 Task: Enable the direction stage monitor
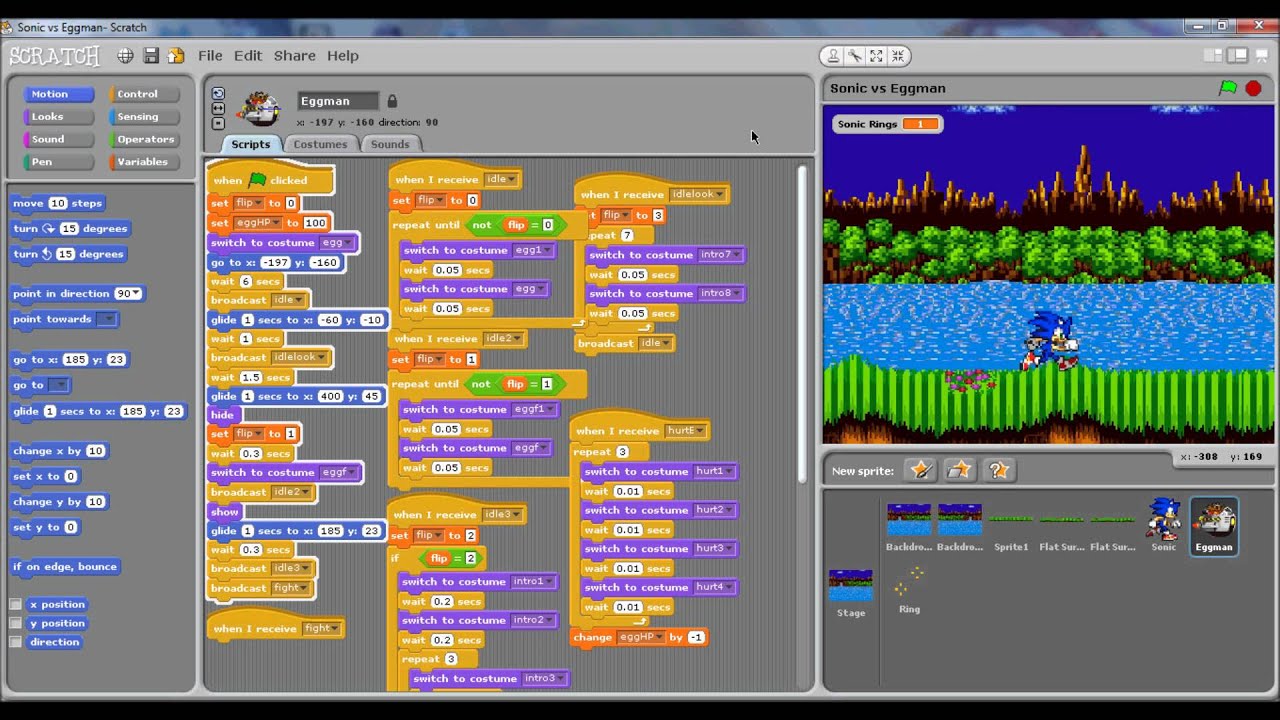coord(15,642)
